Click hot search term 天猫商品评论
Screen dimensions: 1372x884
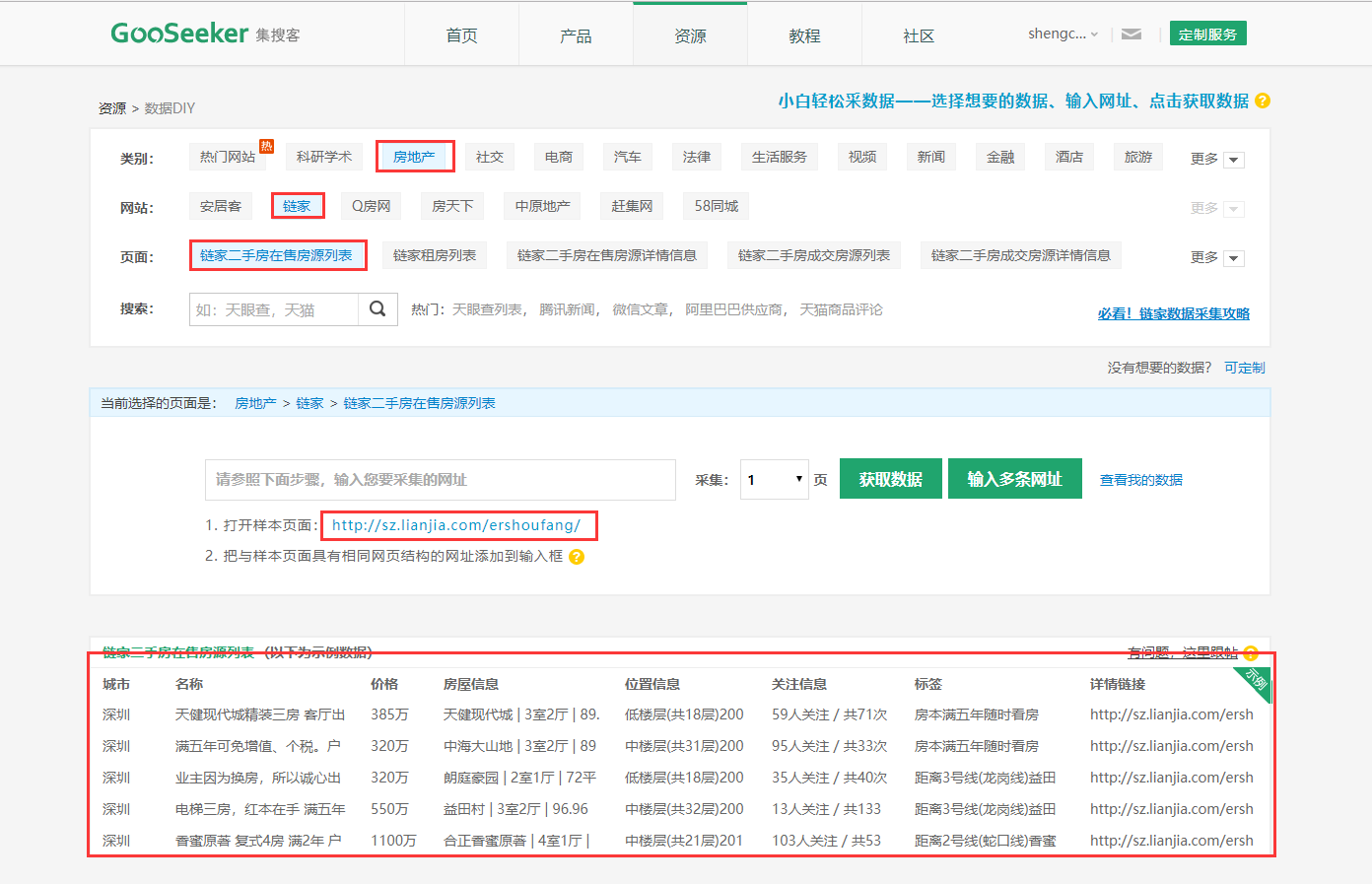pos(841,309)
